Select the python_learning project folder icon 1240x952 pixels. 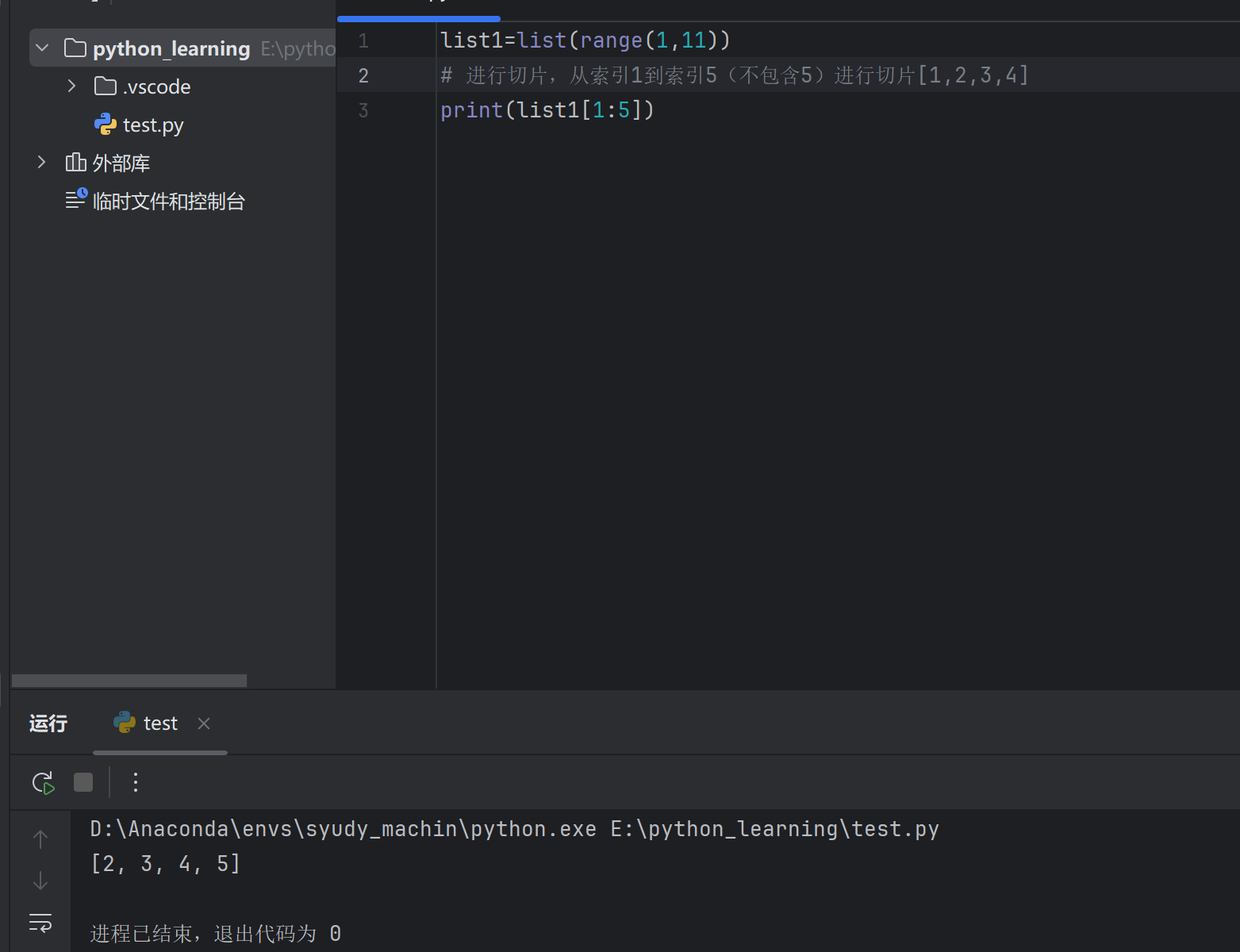click(75, 48)
